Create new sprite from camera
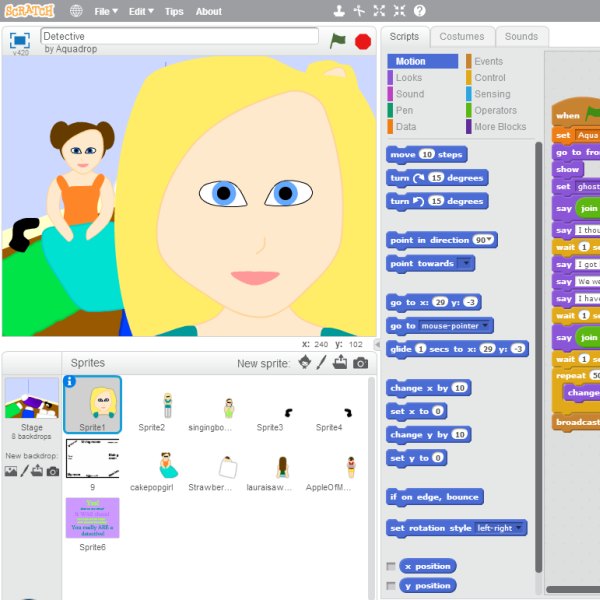Image resolution: width=600 pixels, height=600 pixels. tap(360, 363)
